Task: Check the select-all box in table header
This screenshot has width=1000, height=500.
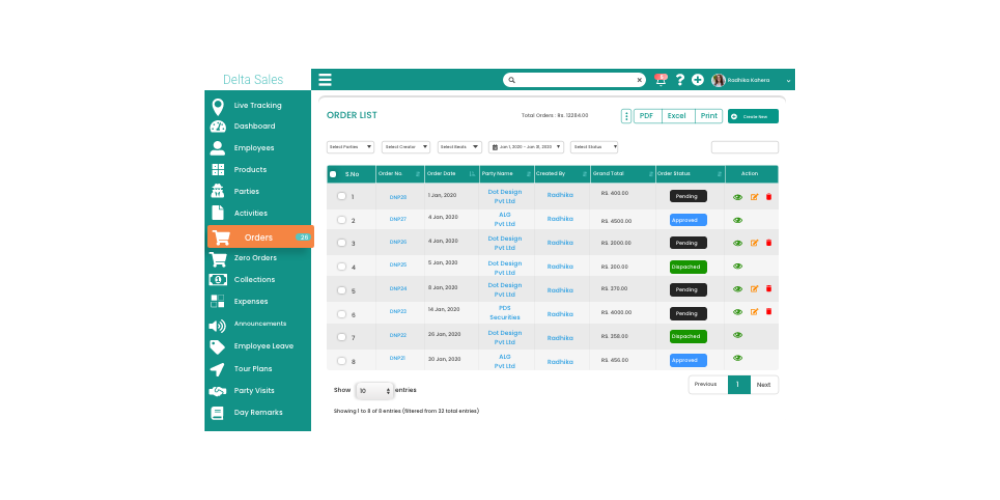Action: (333, 174)
